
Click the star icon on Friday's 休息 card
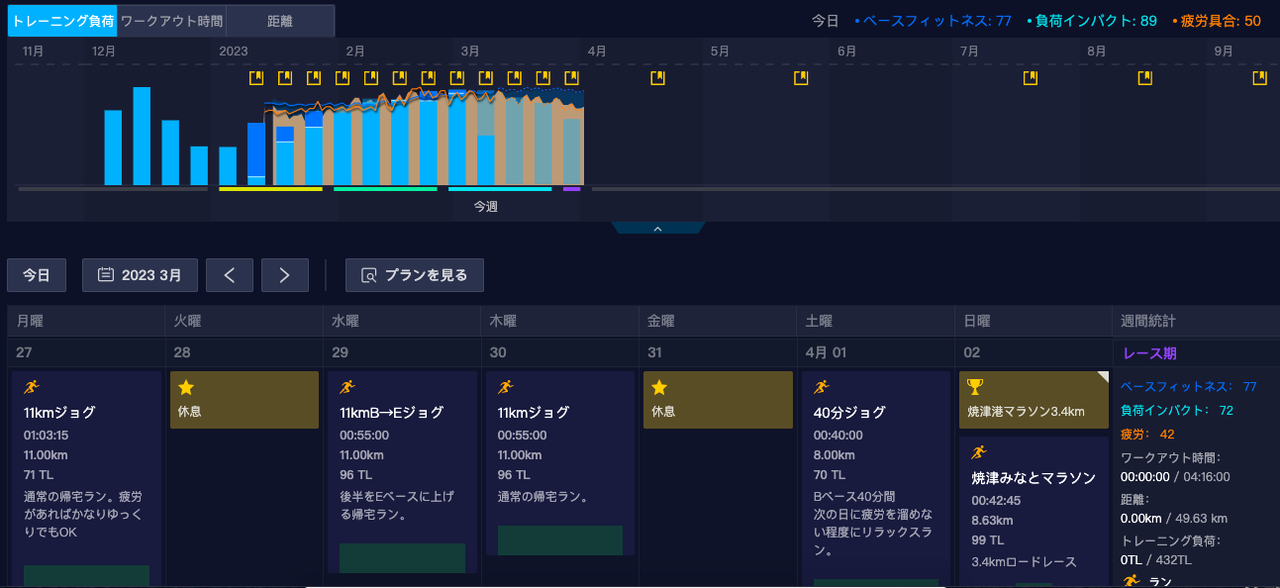(659, 387)
